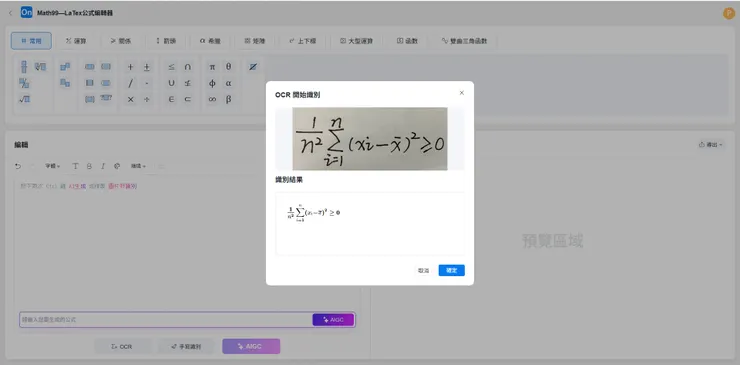
Task: Insert the slash symbol
Action: pos(131,83)
